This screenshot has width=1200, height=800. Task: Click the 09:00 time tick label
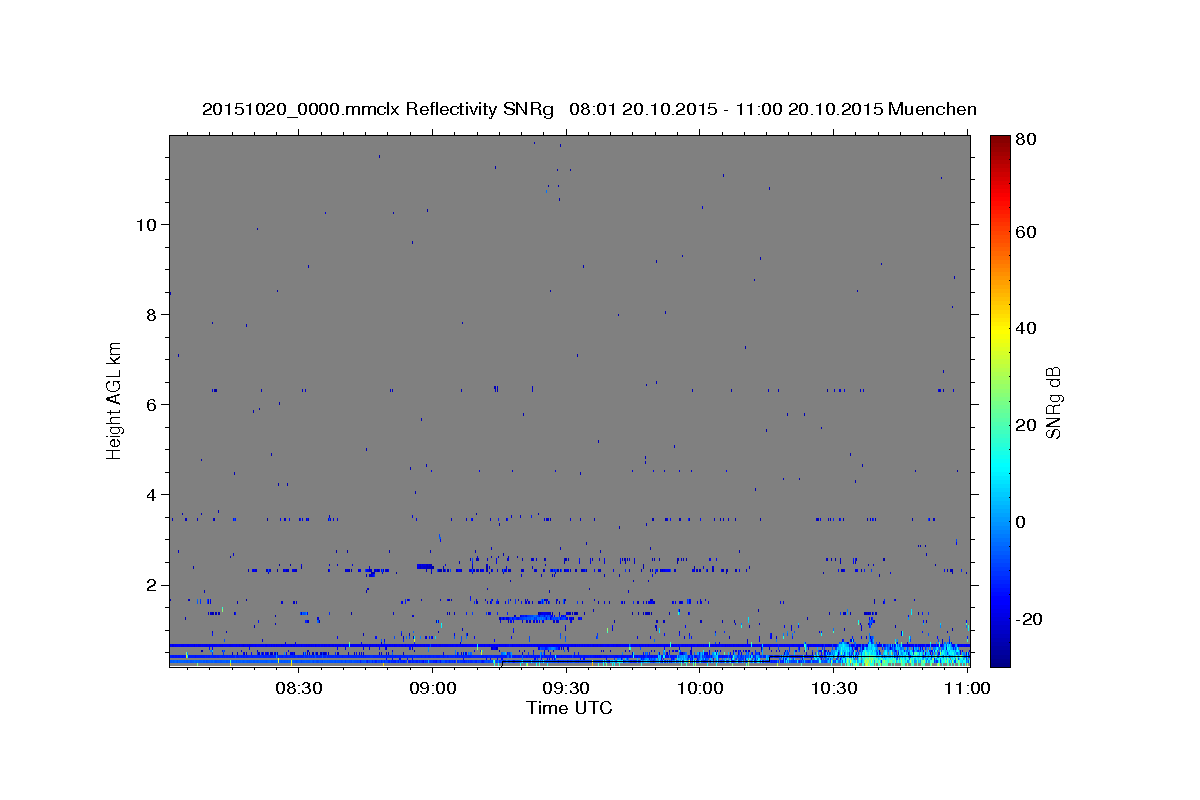pos(432,688)
